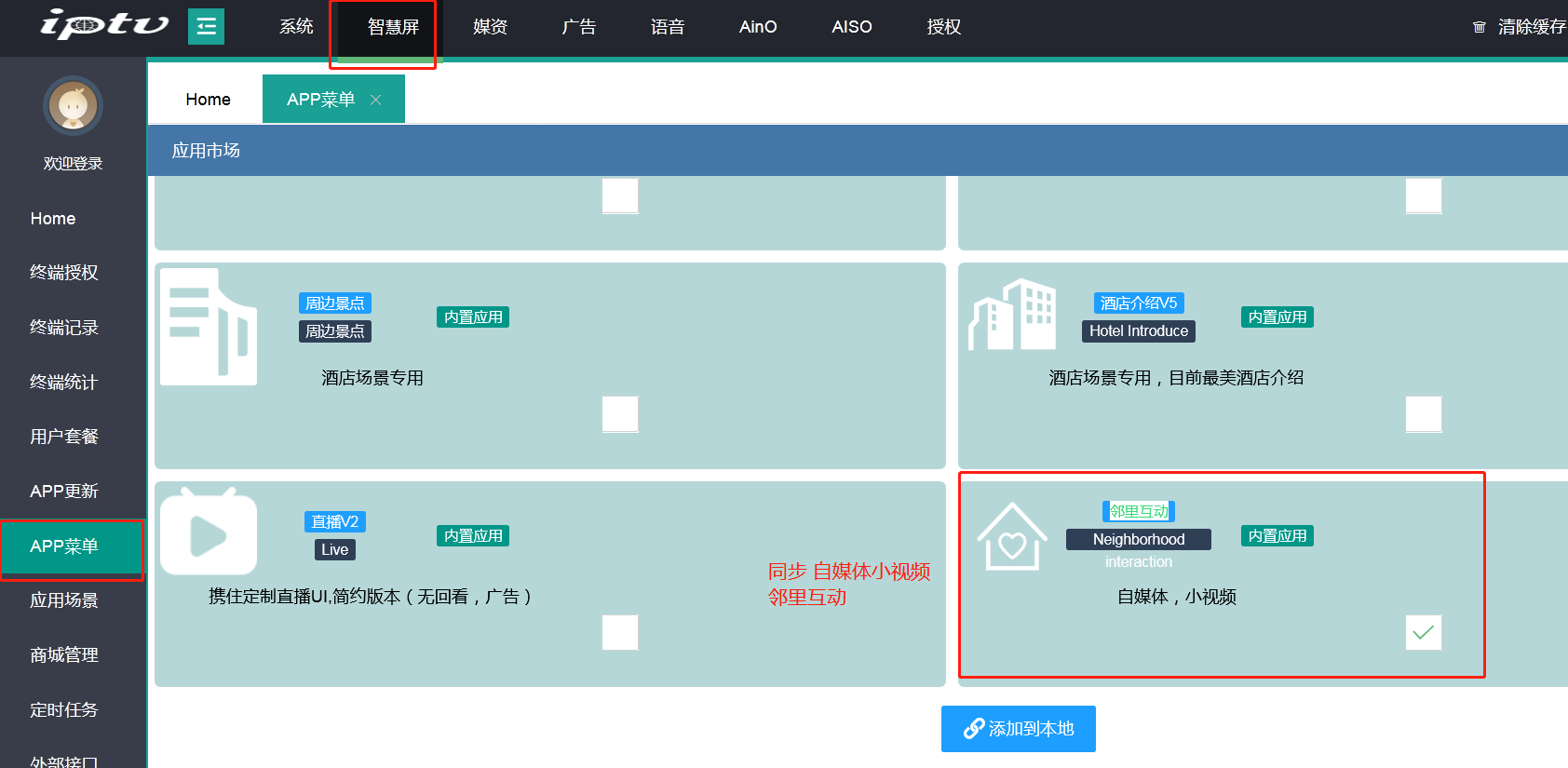Open 终端授权 in the sidebar

[x=64, y=273]
